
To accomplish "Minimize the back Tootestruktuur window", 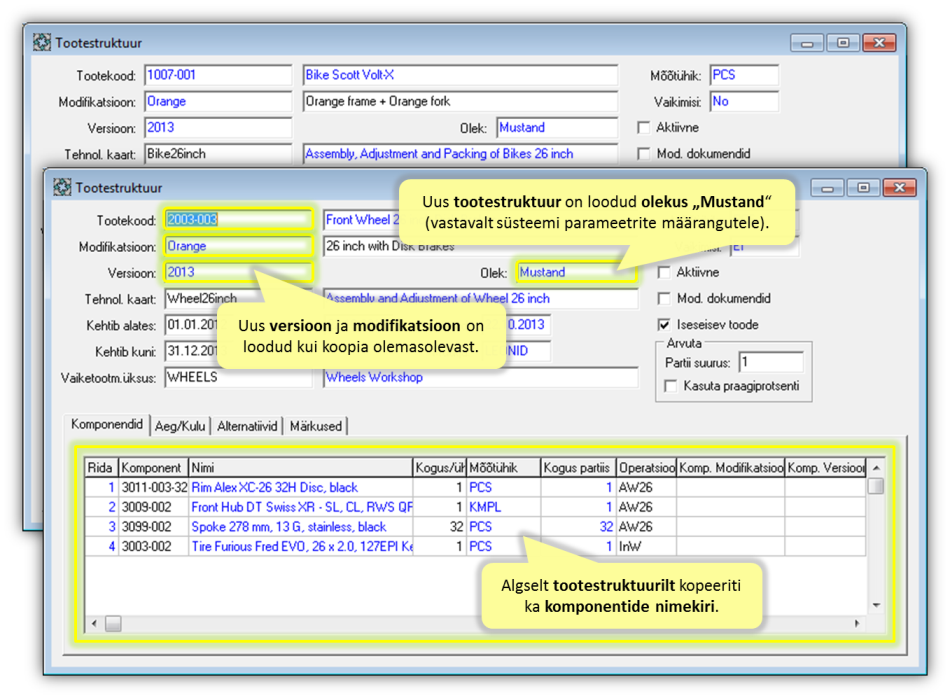I will 806,43.
